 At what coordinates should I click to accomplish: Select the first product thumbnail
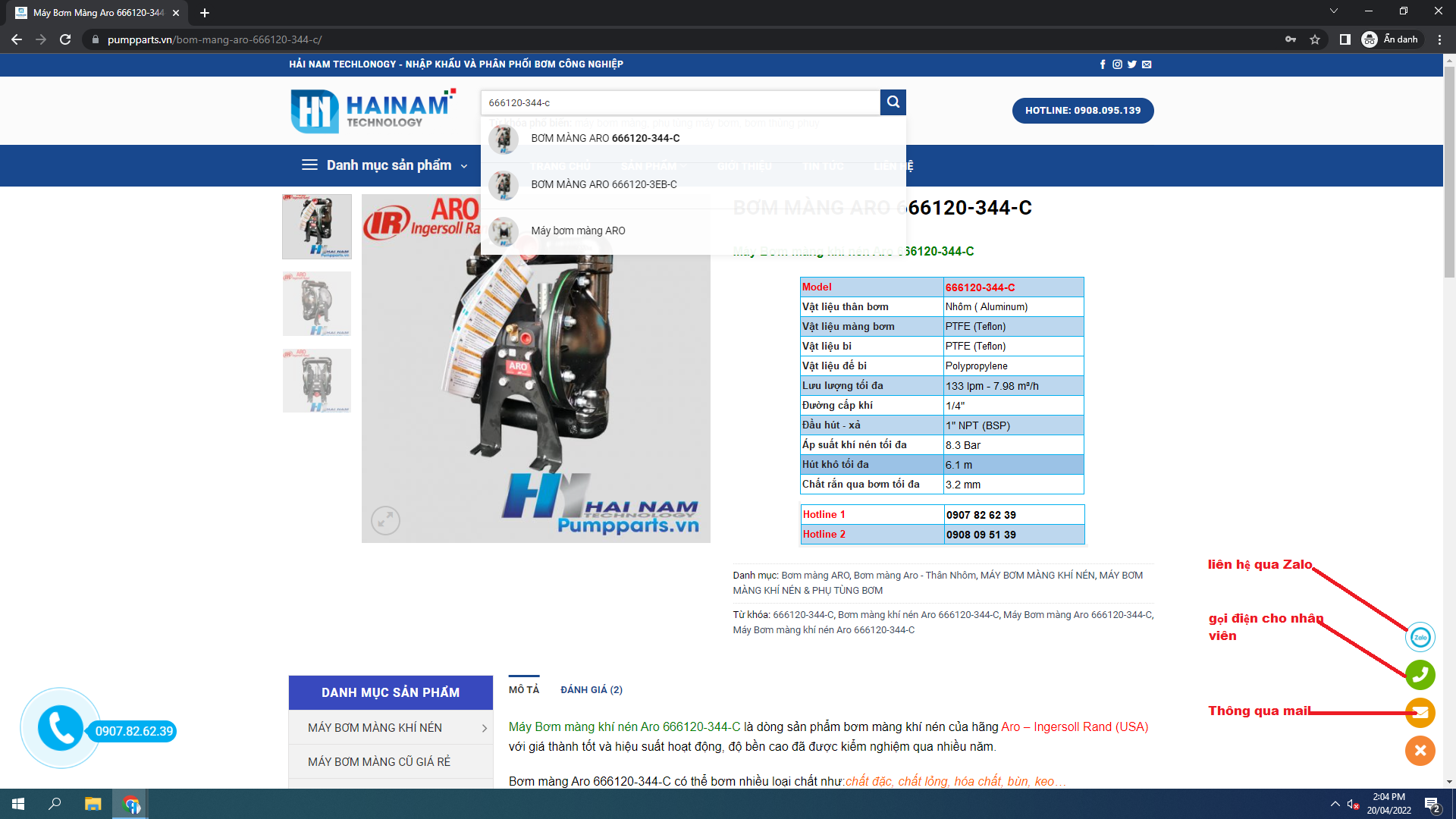point(317,227)
